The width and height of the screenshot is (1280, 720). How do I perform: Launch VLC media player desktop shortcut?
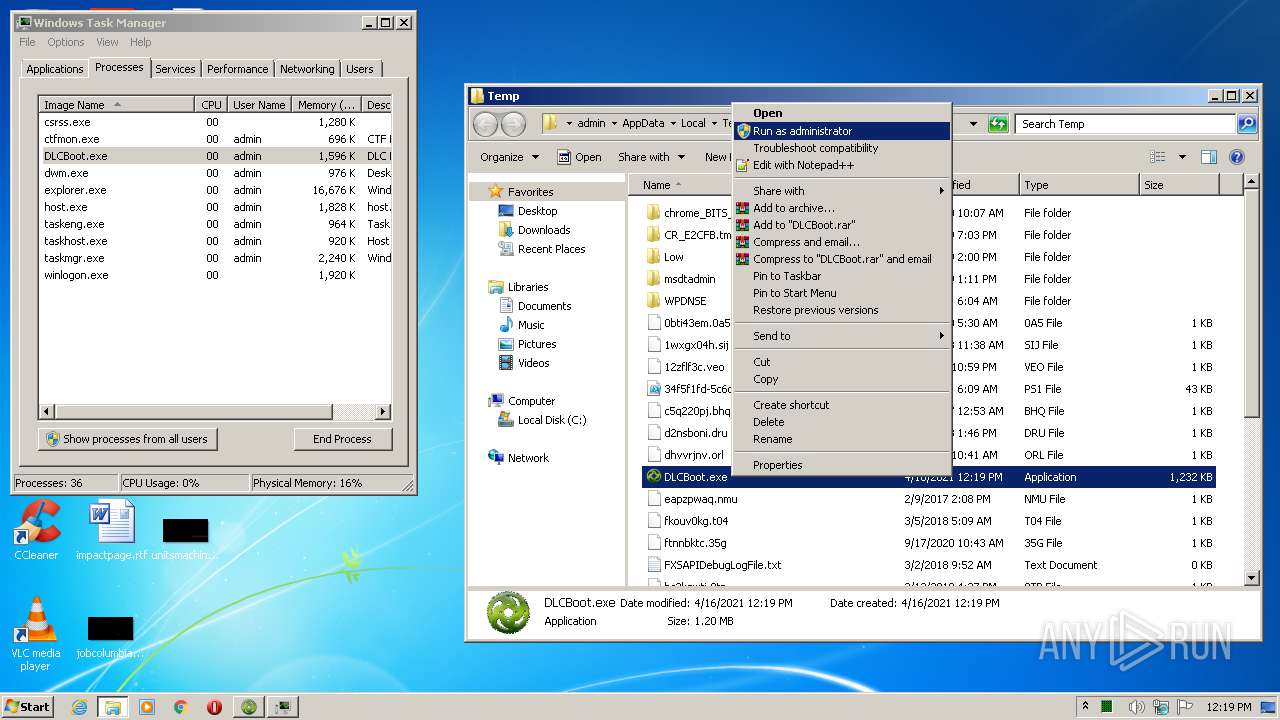point(36,634)
